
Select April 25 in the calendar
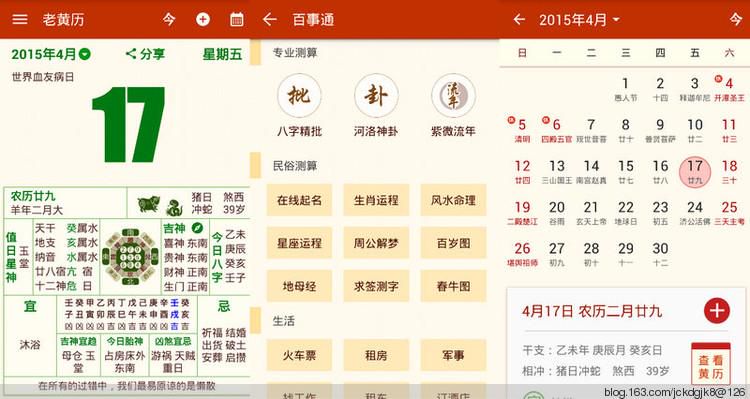point(729,212)
